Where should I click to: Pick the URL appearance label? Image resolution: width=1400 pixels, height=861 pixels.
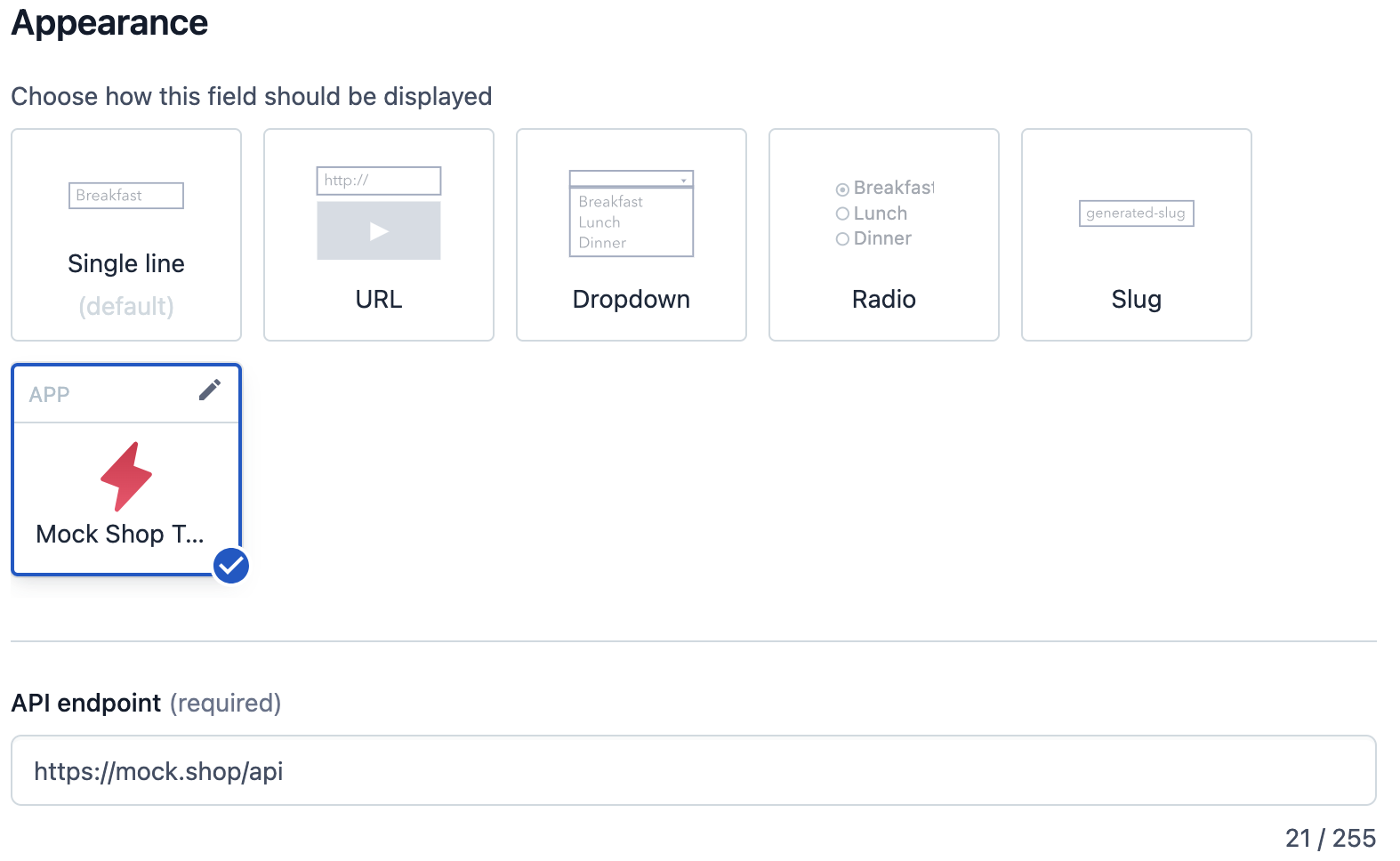(379, 300)
